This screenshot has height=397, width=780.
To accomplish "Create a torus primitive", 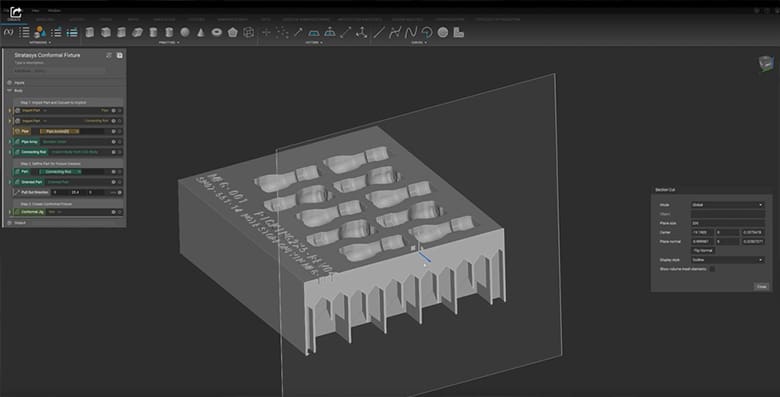I will [216, 32].
